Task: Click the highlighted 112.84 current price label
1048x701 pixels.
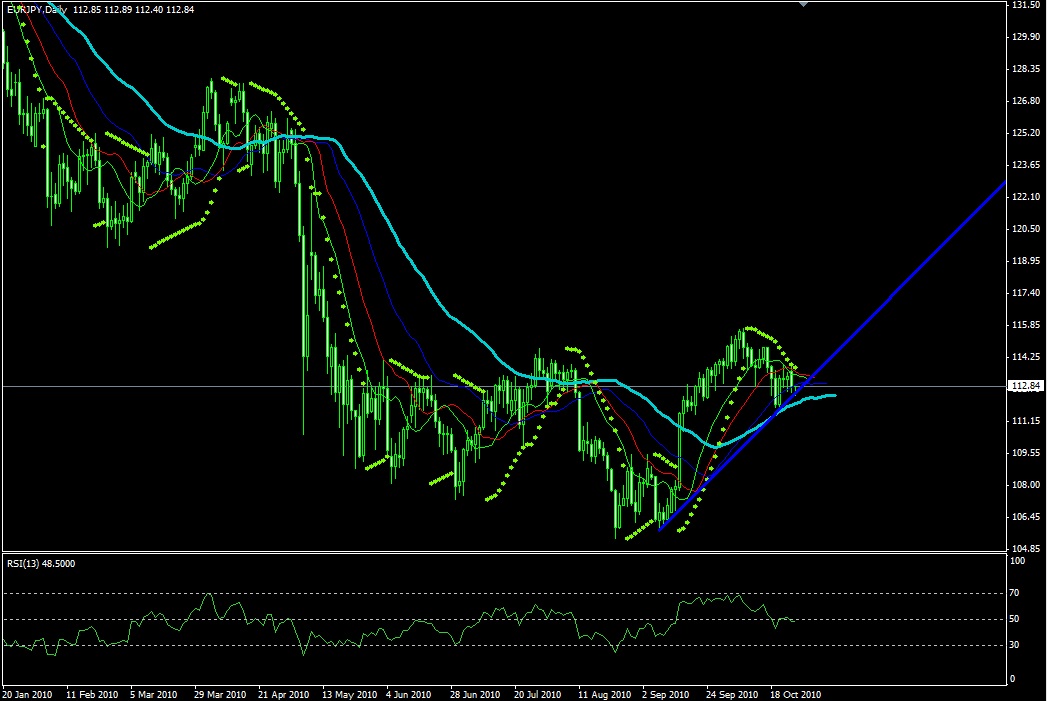Action: (x=1026, y=386)
